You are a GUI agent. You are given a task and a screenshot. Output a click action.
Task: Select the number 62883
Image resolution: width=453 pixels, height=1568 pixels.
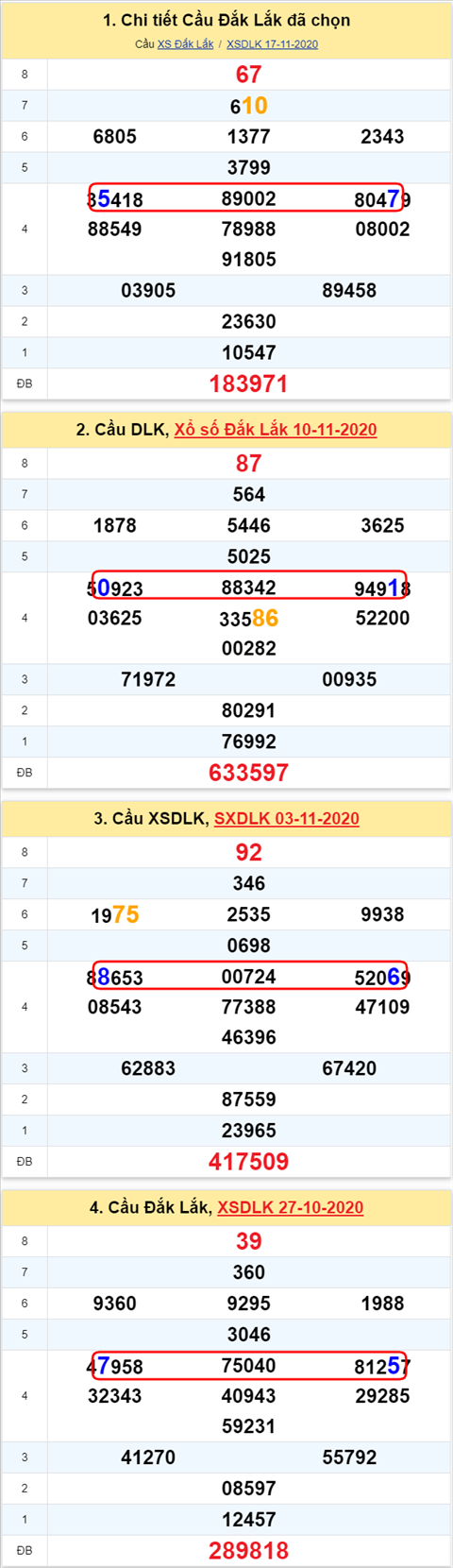point(148,1069)
